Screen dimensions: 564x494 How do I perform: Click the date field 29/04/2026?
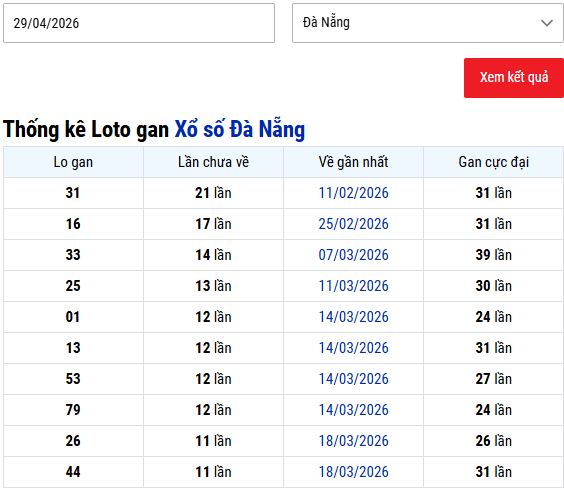(x=139, y=23)
